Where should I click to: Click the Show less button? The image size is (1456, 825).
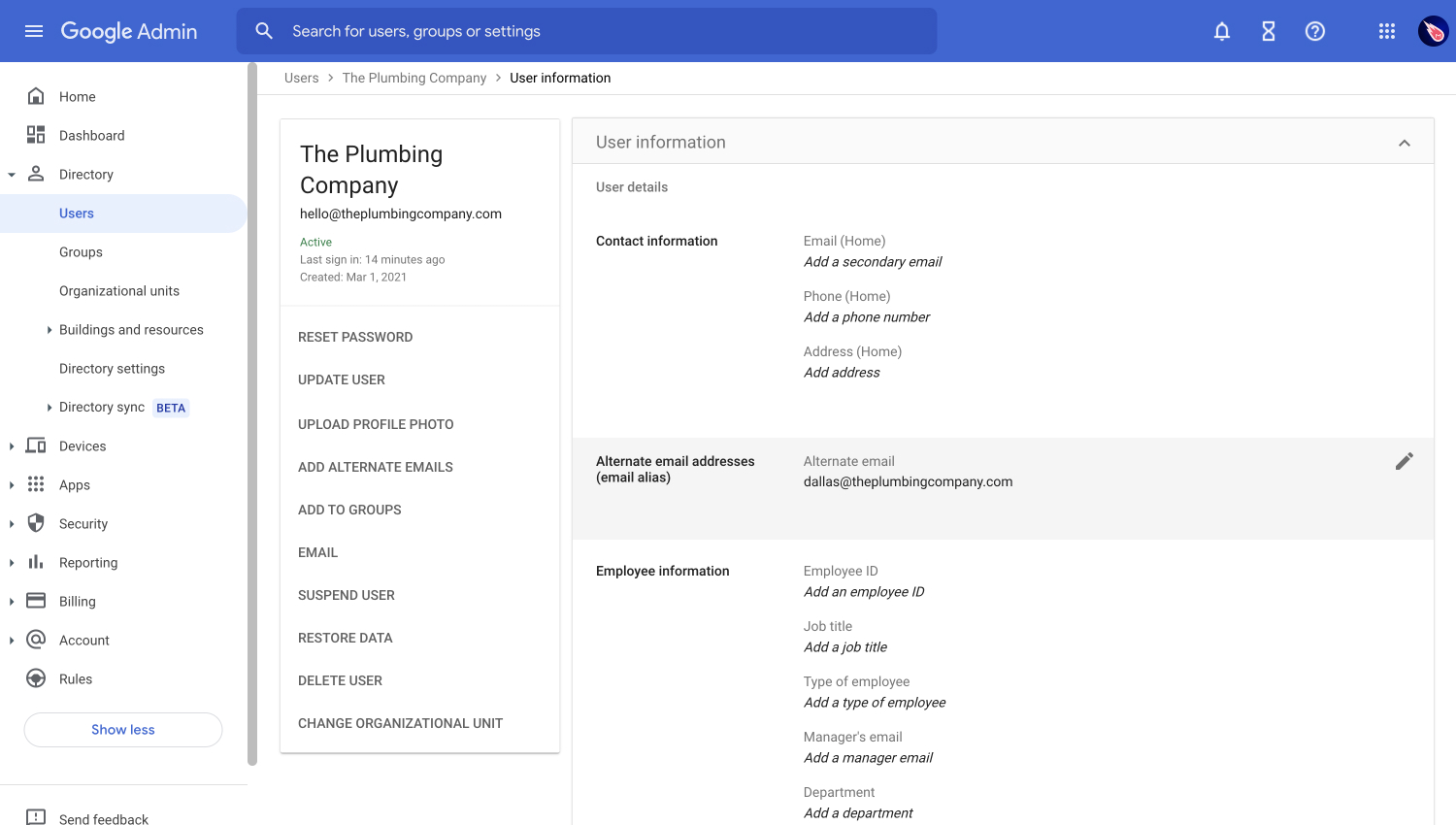(123, 730)
